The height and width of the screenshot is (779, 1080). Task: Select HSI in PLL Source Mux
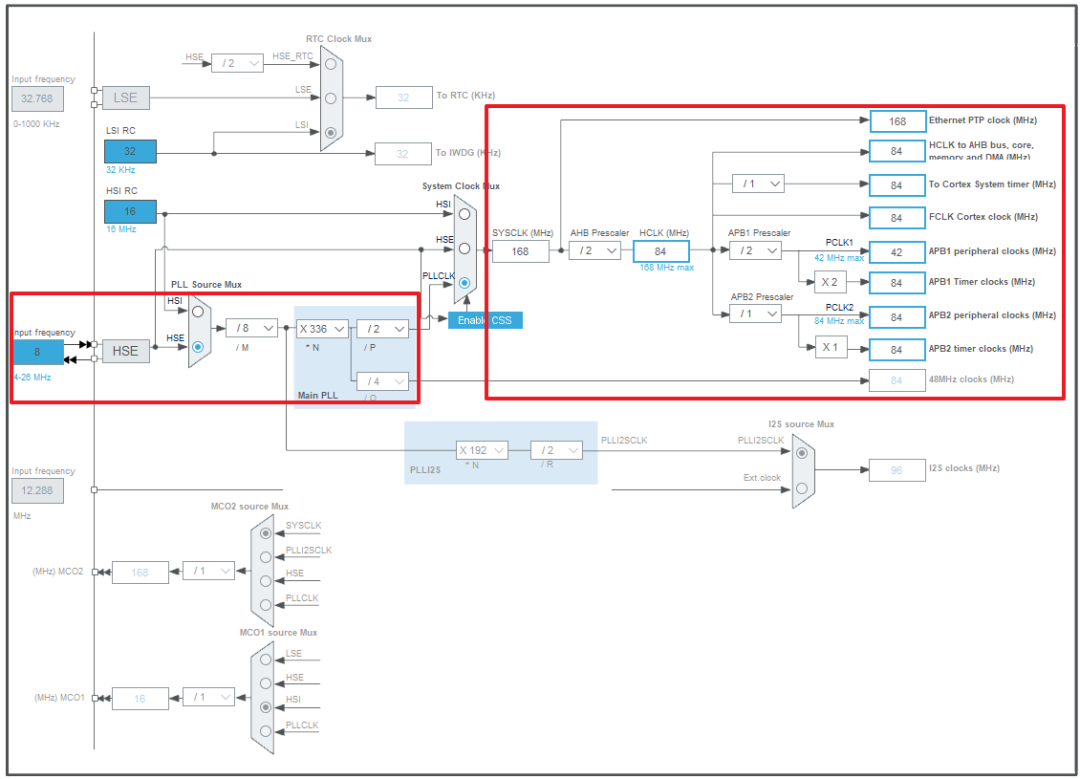(198, 311)
